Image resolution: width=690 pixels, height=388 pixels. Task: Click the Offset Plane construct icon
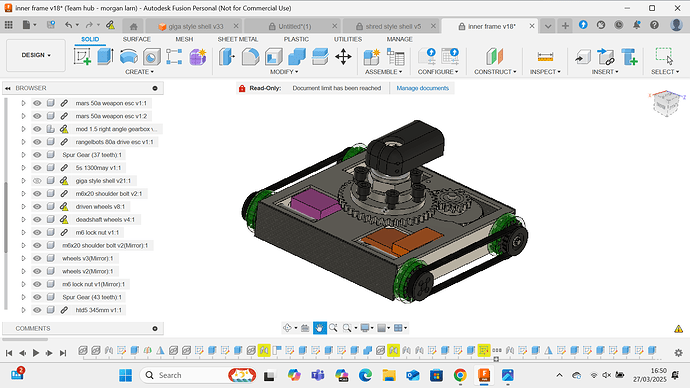(495, 57)
